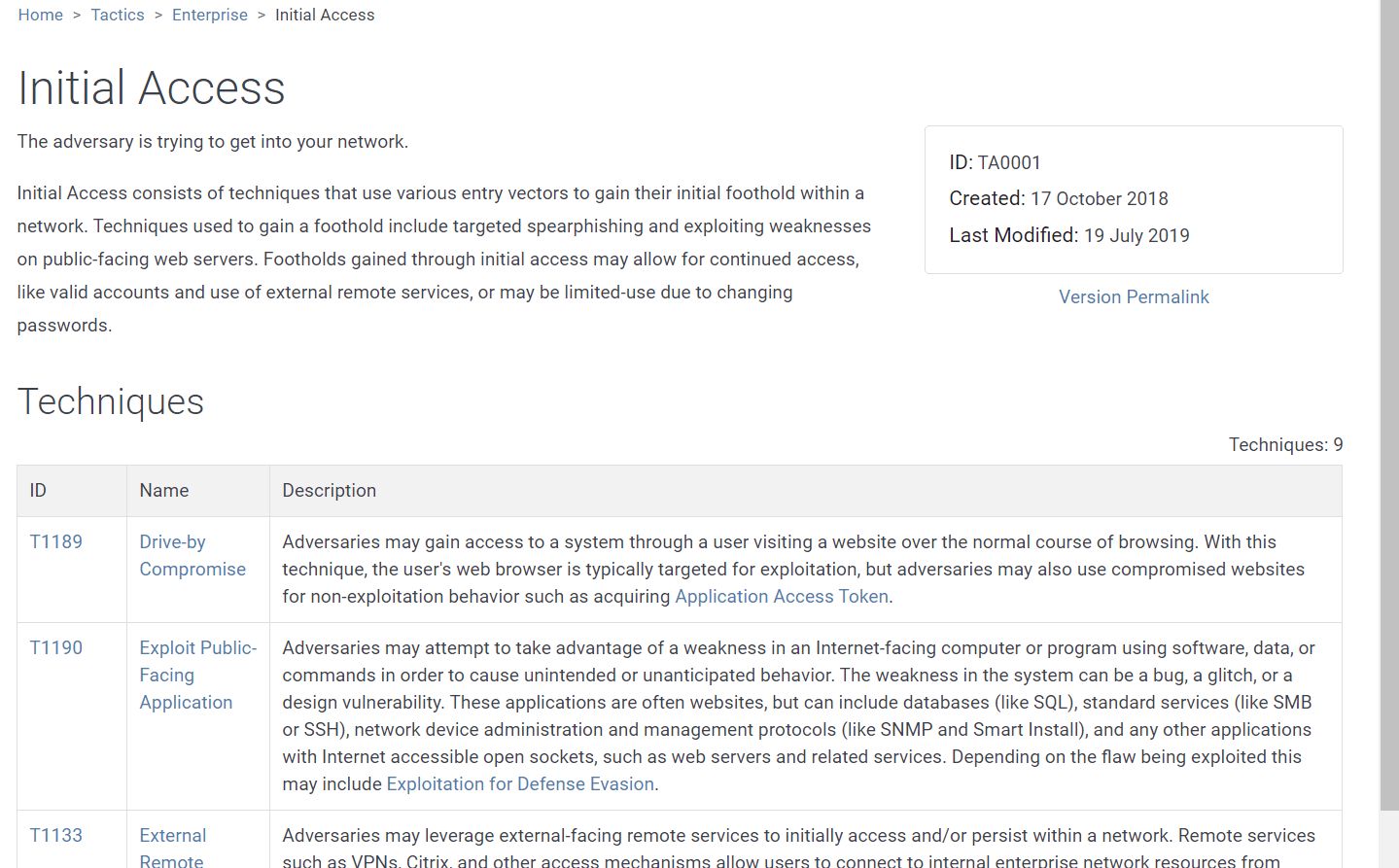1399x868 pixels.
Task: Click the Techniques section heading
Action: [111, 402]
